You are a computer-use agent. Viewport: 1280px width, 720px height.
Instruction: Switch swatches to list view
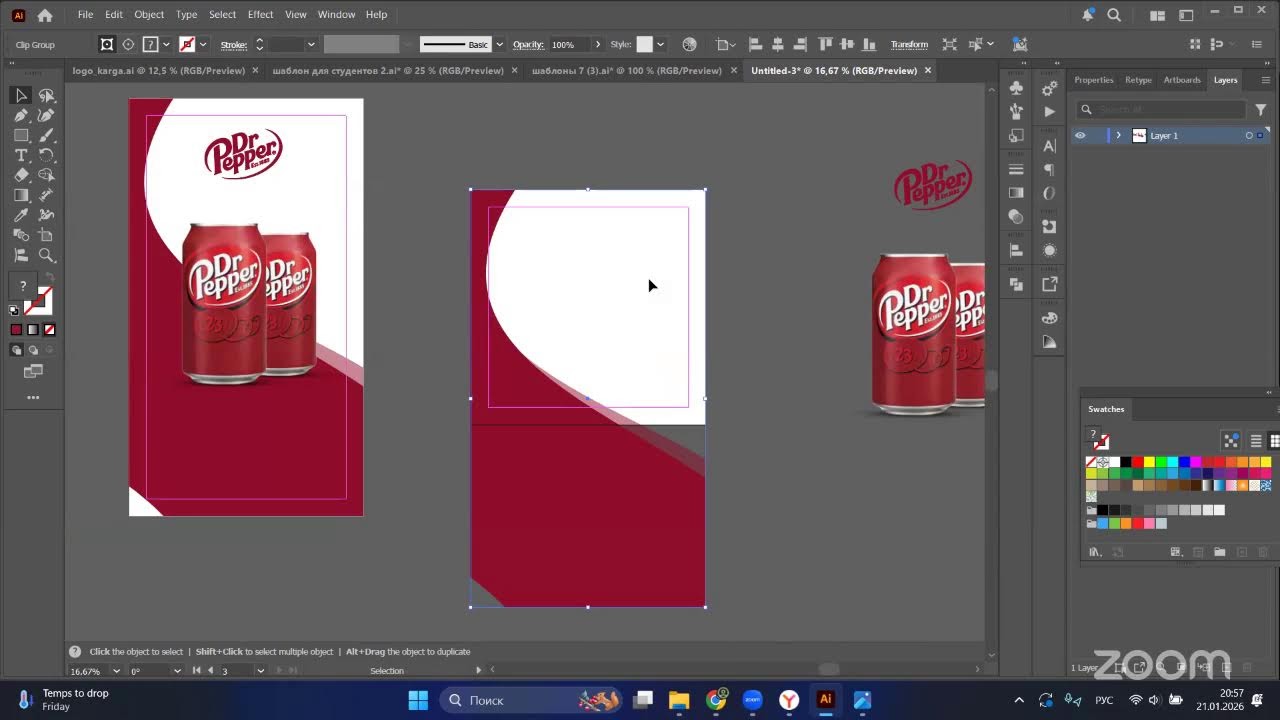pos(1256,441)
